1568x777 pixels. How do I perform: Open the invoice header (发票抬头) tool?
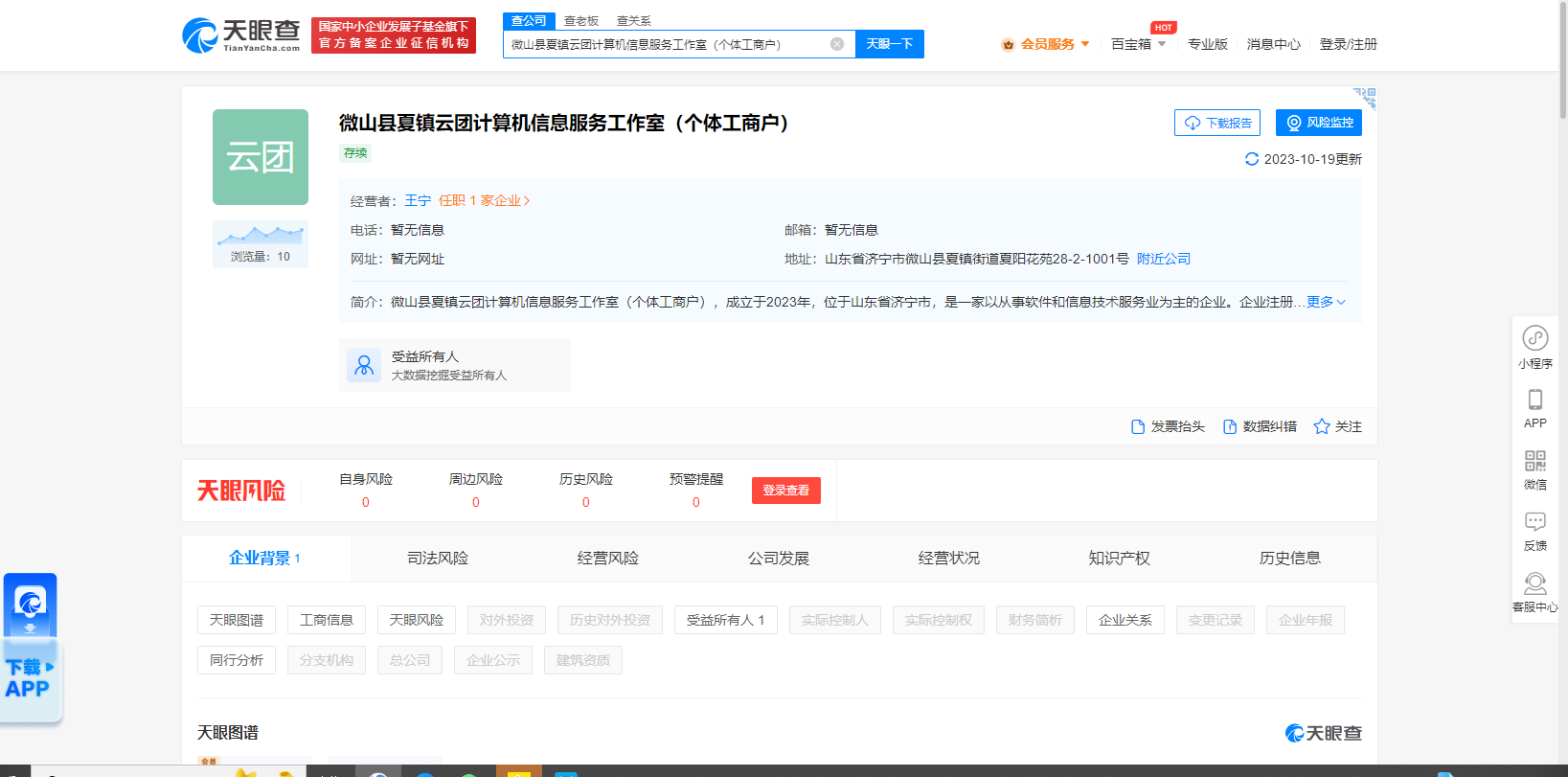pos(1168,426)
